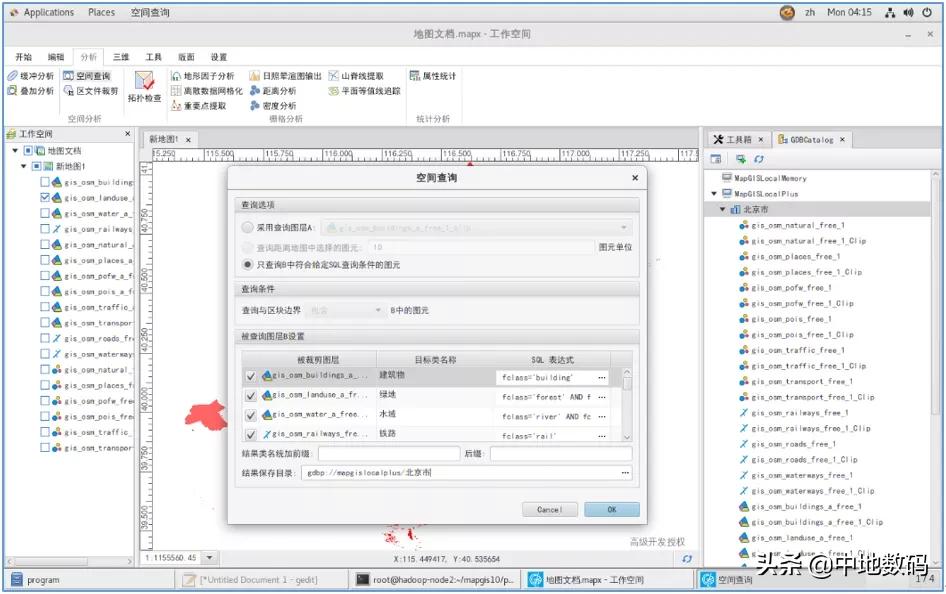Image resolution: width=946 pixels, height=594 pixels.
Task: Uncheck the gis_osm_buildings row in the dialog
Action: pyautogui.click(x=251, y=377)
